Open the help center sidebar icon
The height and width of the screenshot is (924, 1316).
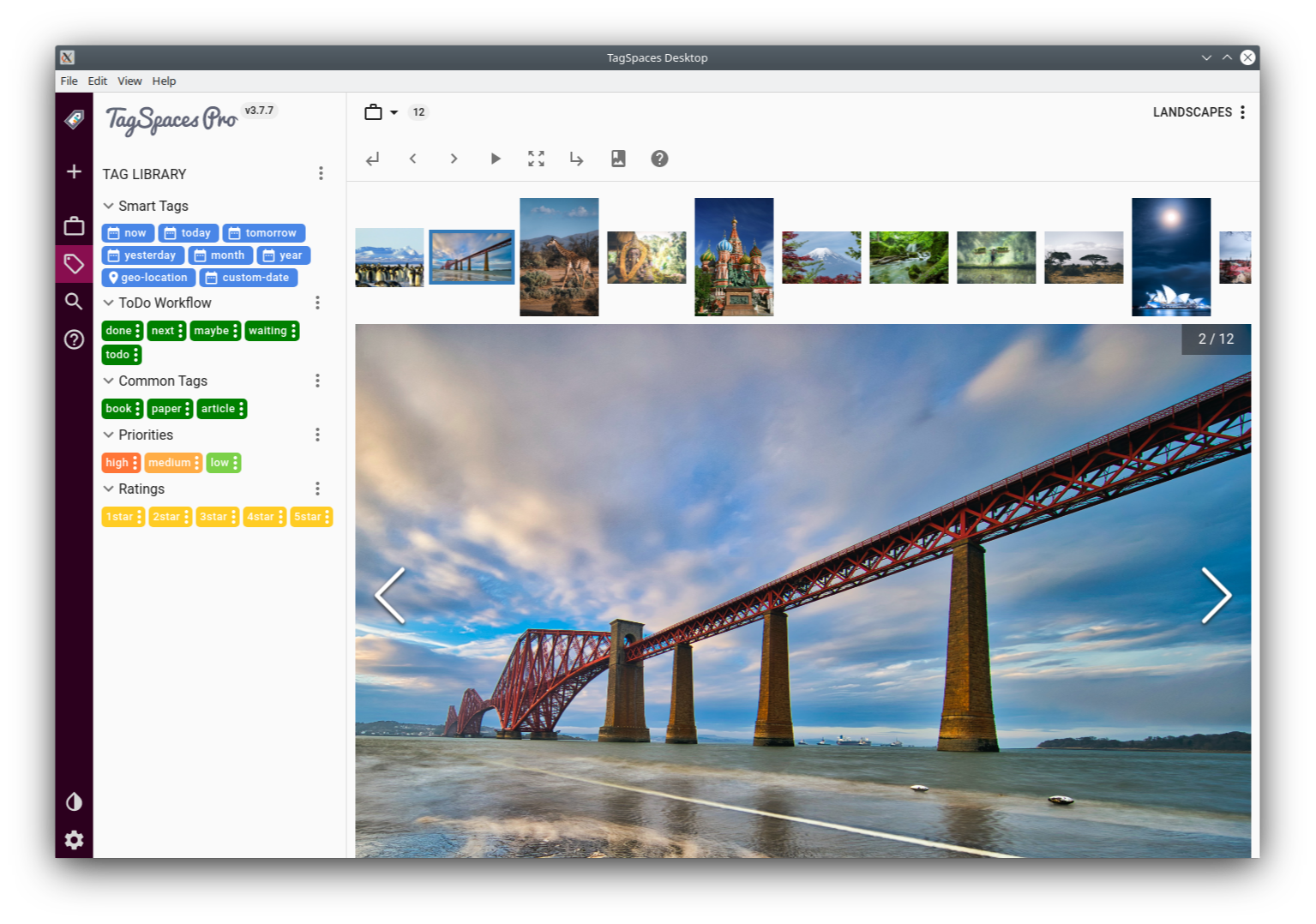[x=74, y=339]
